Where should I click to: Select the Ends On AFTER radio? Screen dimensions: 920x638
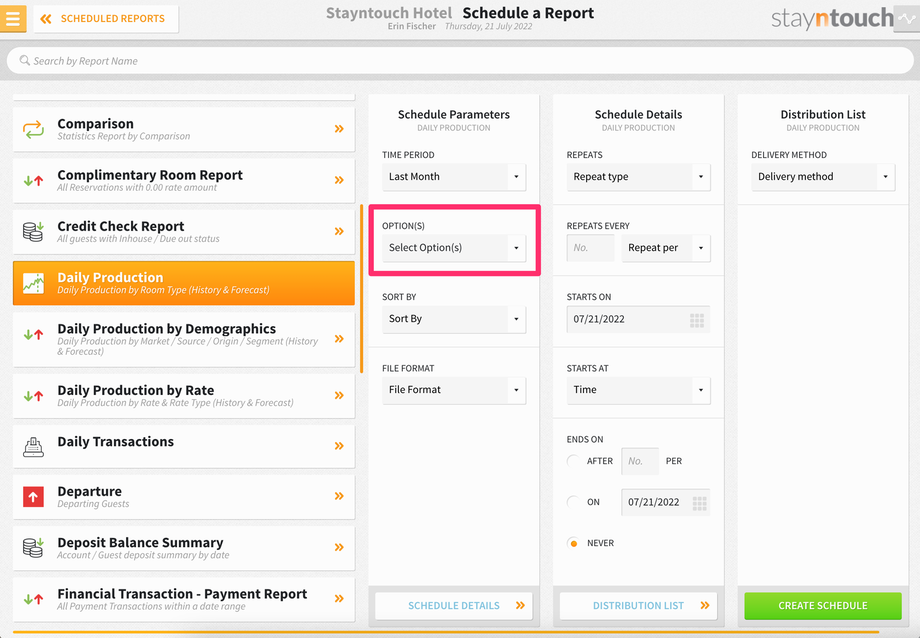coord(573,461)
